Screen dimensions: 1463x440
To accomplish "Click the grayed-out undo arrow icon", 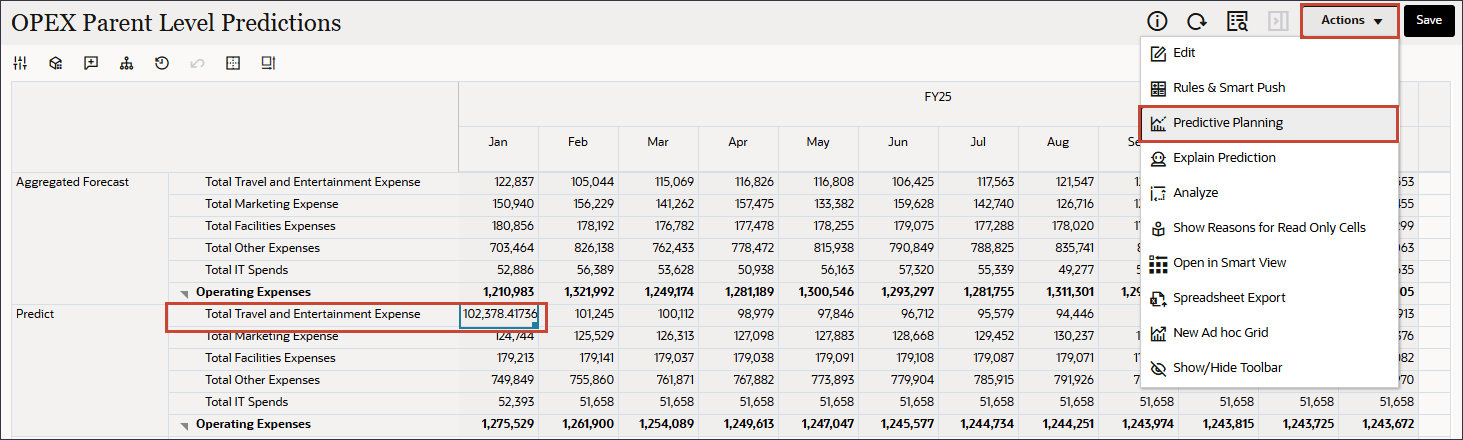I will tap(197, 63).
